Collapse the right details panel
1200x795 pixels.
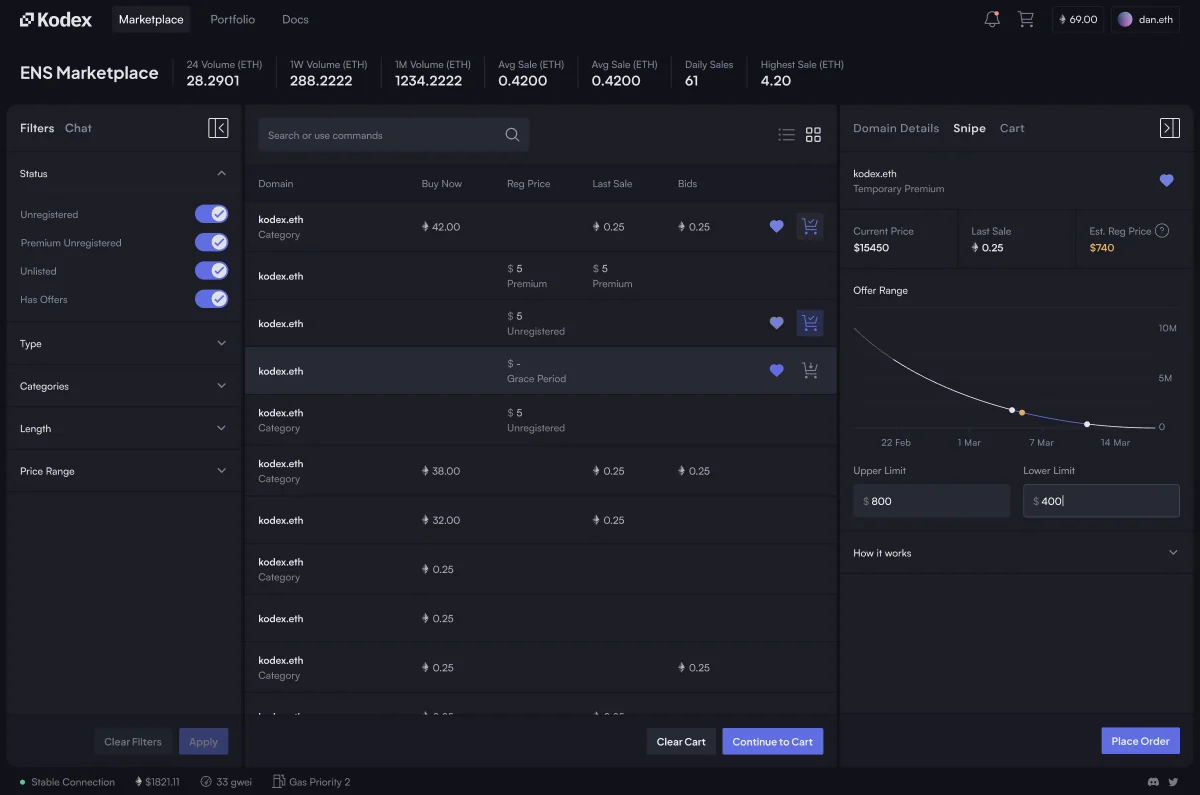pyautogui.click(x=1169, y=128)
